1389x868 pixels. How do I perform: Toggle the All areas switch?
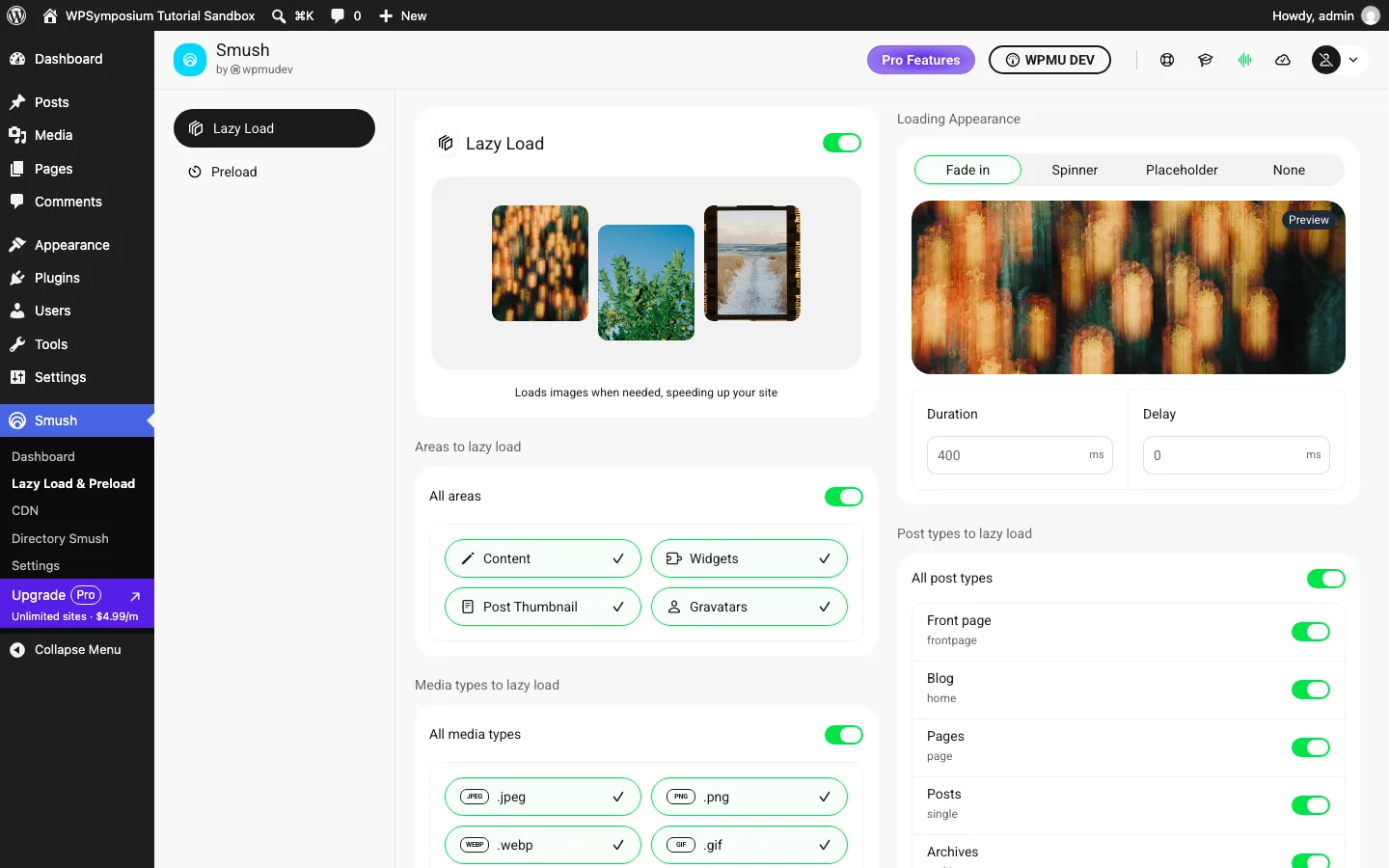point(844,497)
